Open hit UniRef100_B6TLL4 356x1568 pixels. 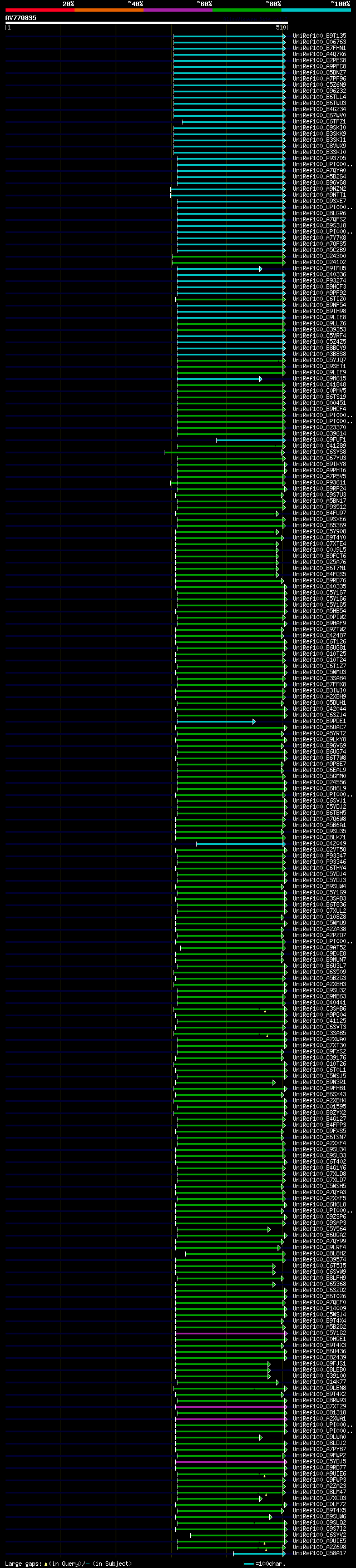(319, 97)
